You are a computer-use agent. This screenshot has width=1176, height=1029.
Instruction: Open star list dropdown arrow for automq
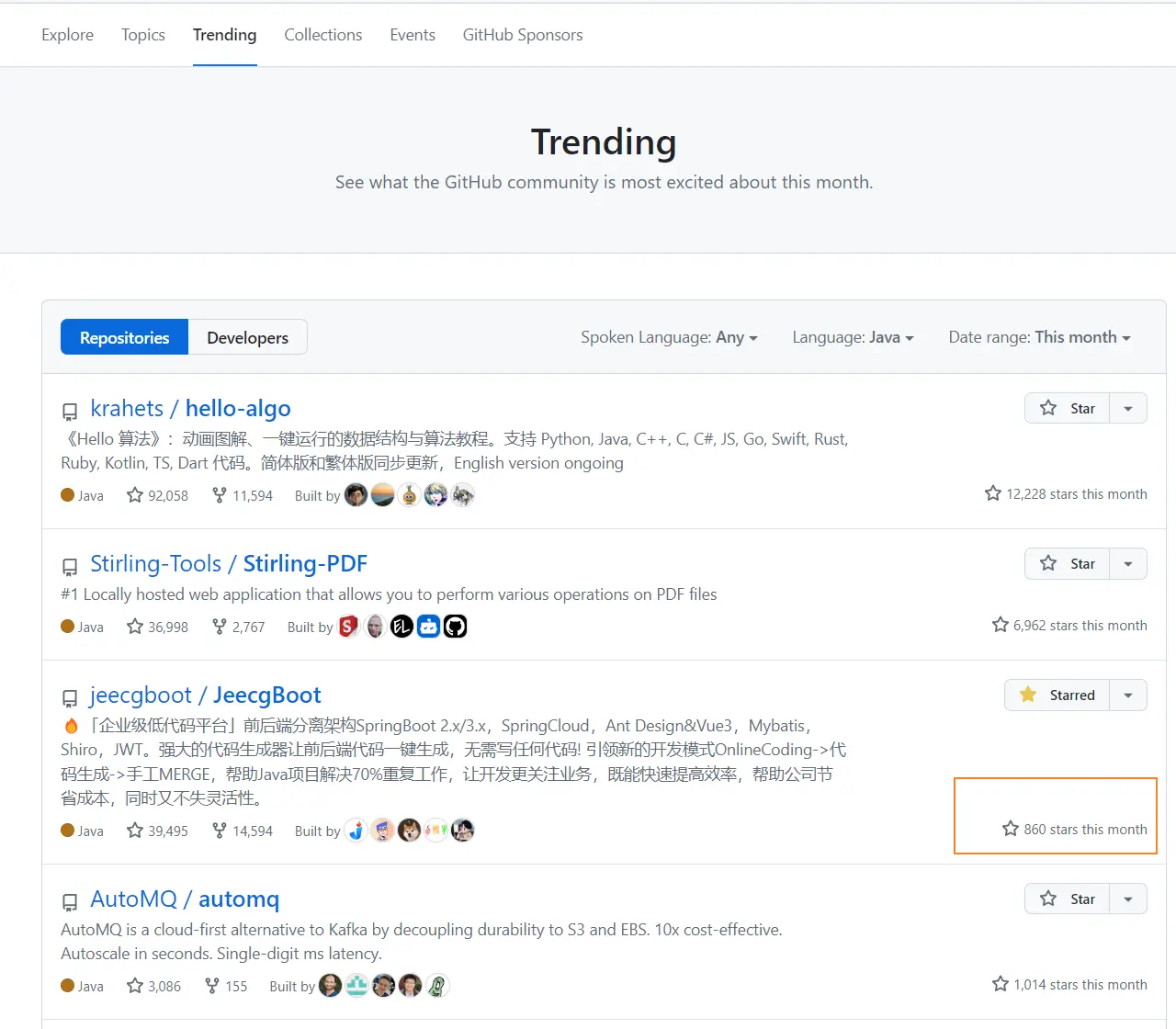click(1128, 899)
